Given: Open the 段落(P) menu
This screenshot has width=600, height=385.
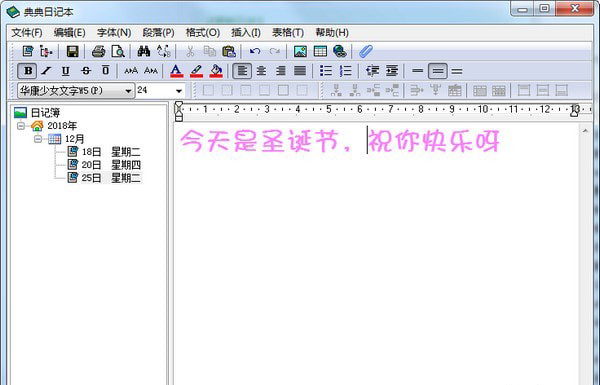Looking at the screenshot, I should click(x=158, y=33).
